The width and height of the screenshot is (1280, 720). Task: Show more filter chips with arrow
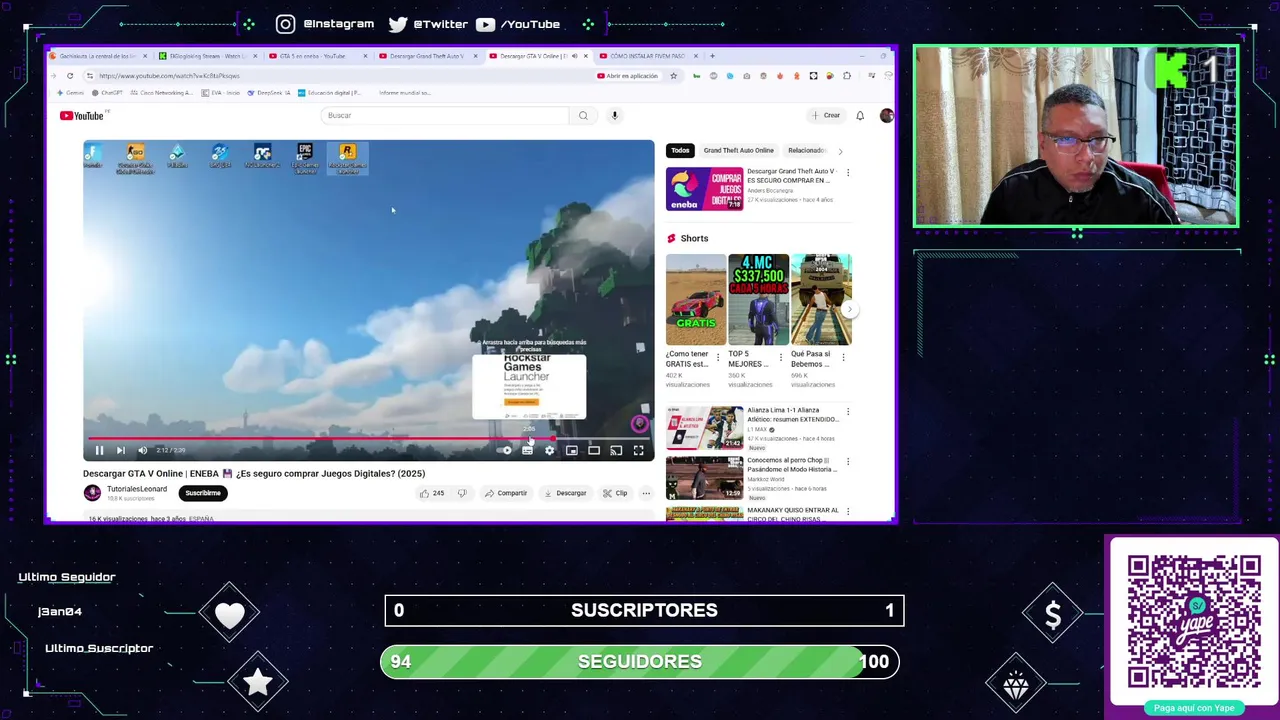840,151
